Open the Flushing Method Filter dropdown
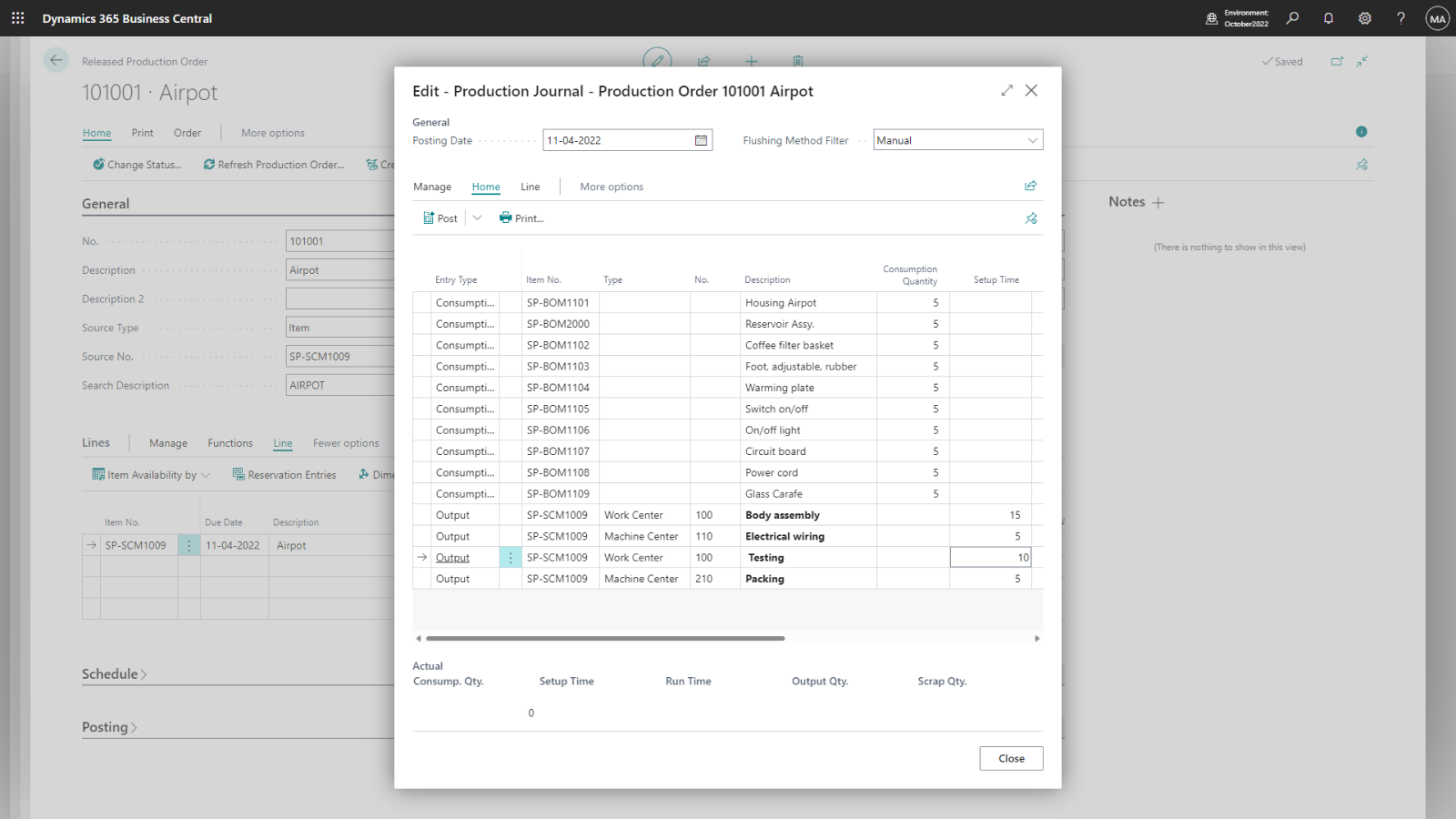Screen dimensions: 1456x819 pos(1032,140)
